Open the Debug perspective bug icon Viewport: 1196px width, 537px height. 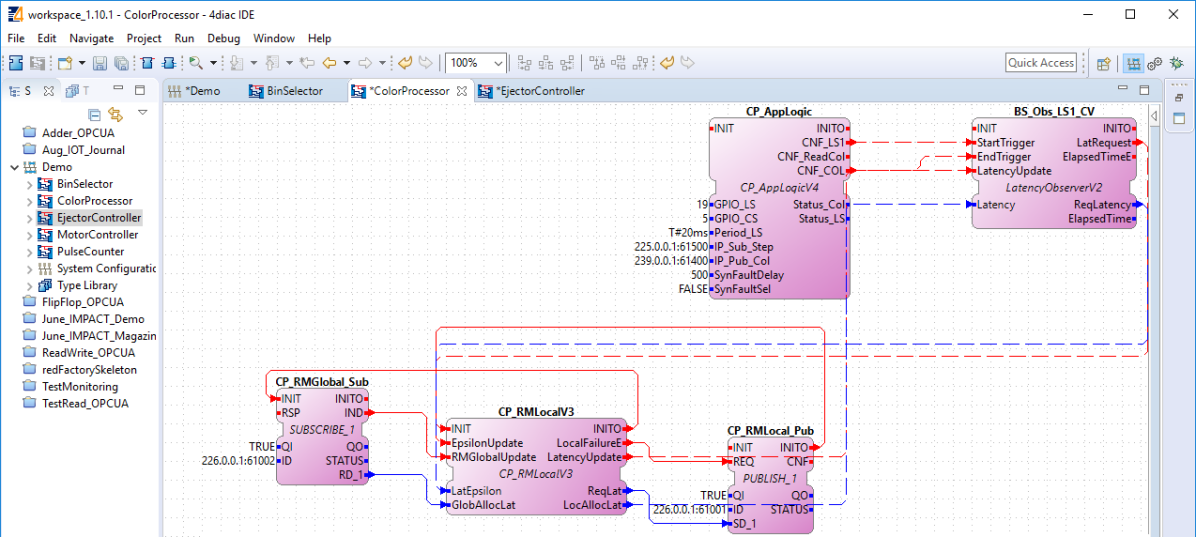[1174, 63]
